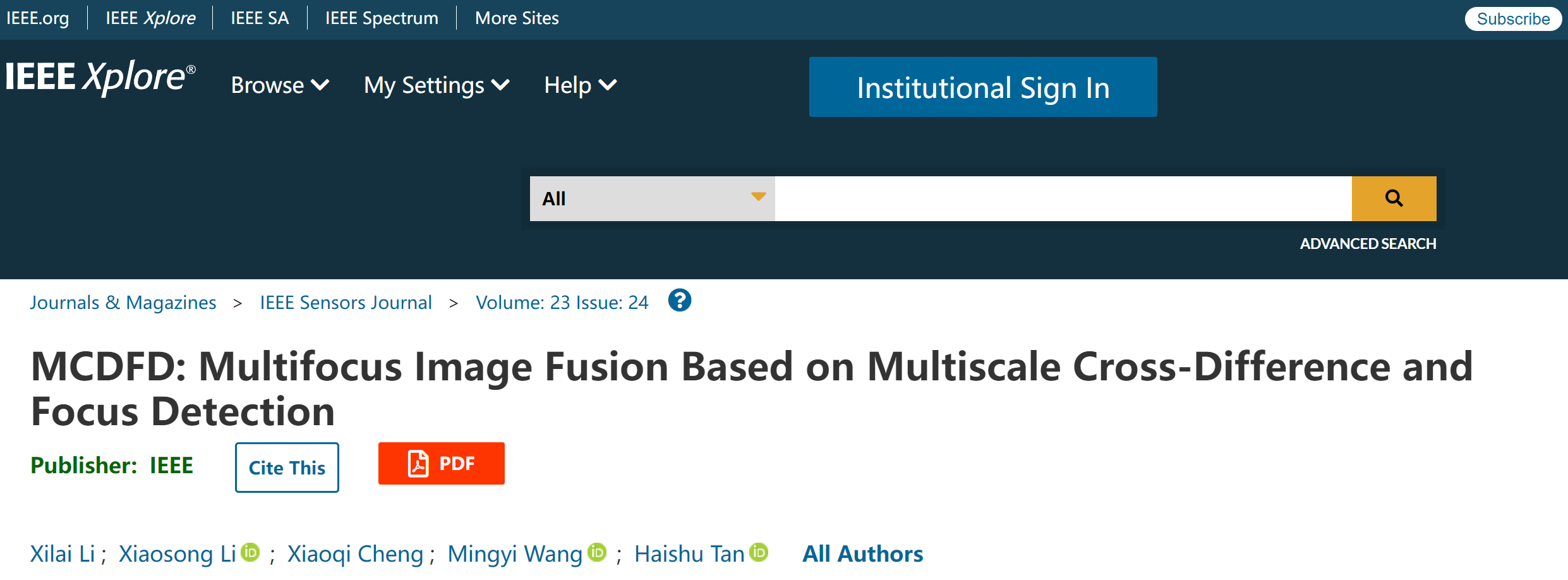Download the article PDF
This screenshot has width=1568, height=580.
(441, 464)
